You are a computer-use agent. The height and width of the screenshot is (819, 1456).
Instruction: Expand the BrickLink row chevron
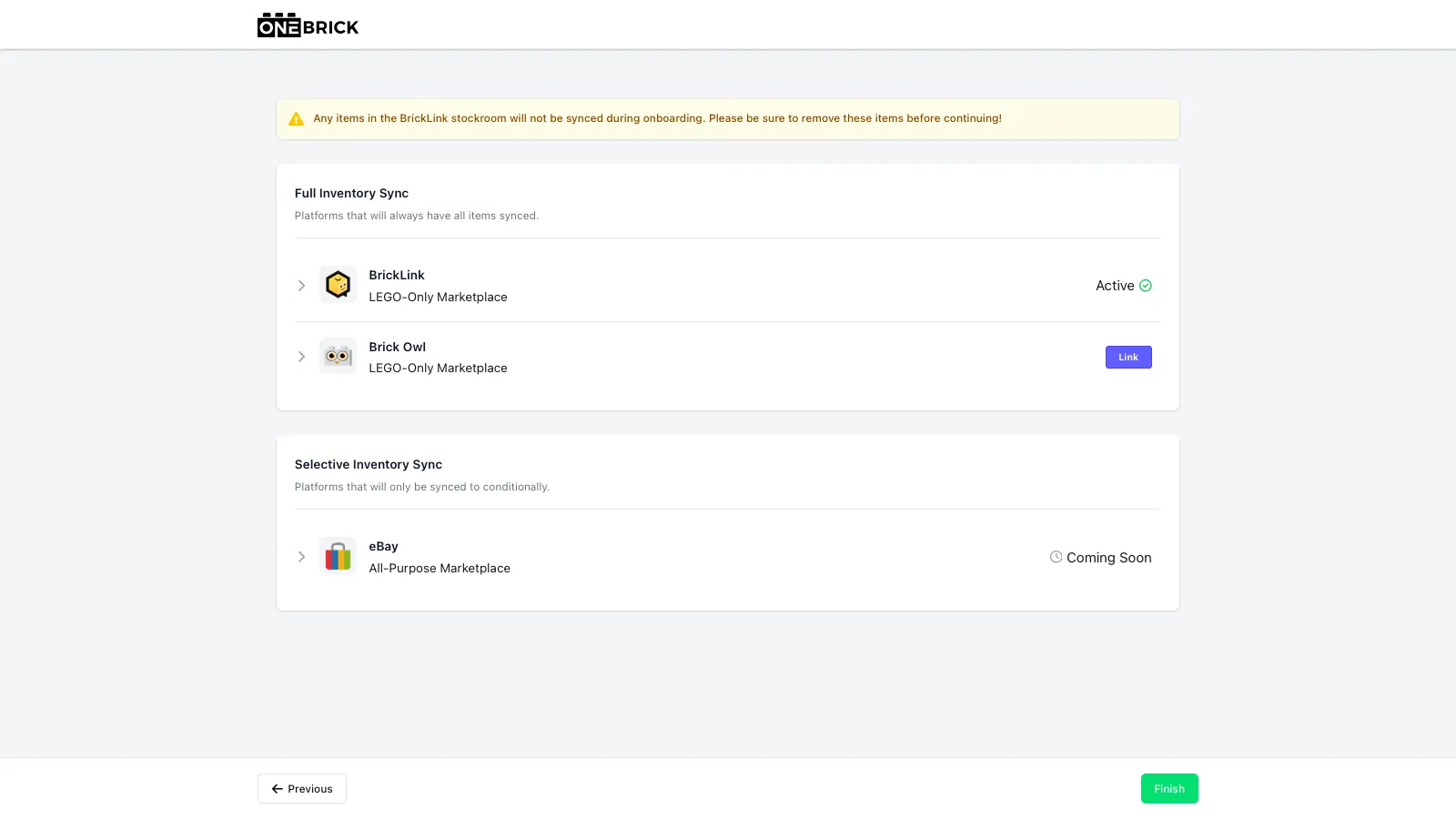click(301, 286)
